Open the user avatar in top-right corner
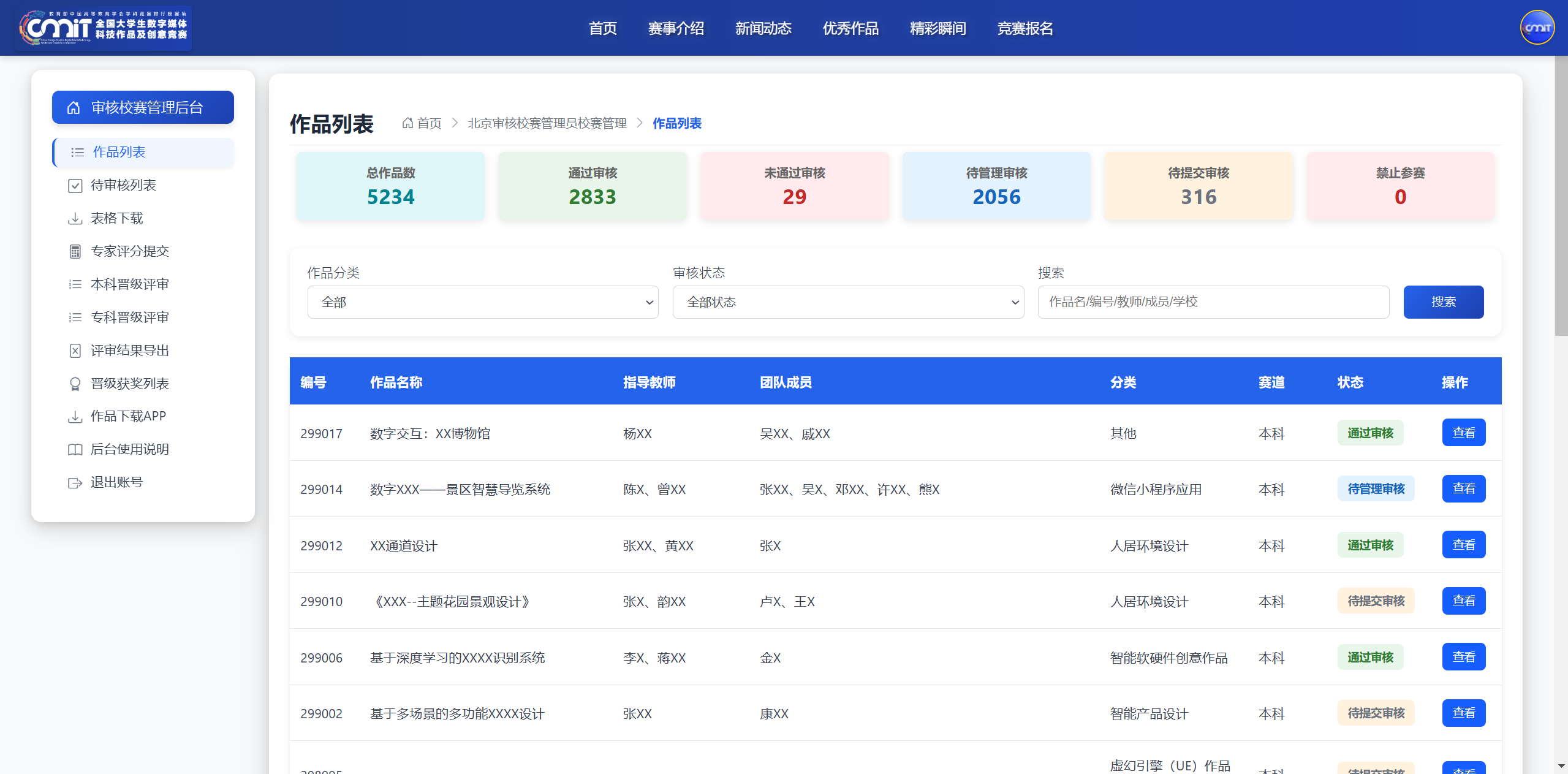 tap(1537, 28)
